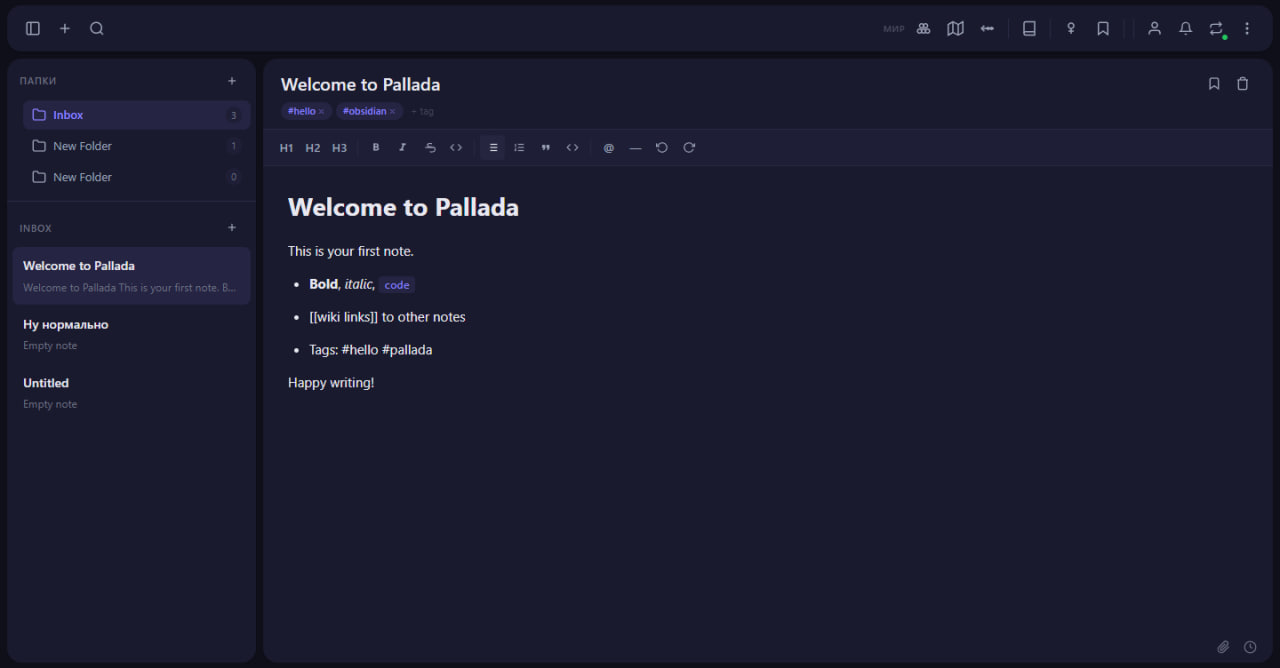Remove the #hello tag with its x

coord(321,111)
